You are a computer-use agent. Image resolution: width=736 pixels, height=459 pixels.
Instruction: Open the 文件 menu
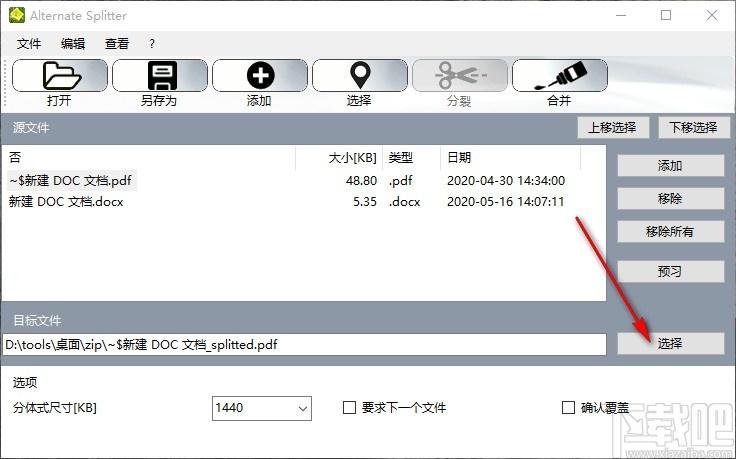pos(29,44)
